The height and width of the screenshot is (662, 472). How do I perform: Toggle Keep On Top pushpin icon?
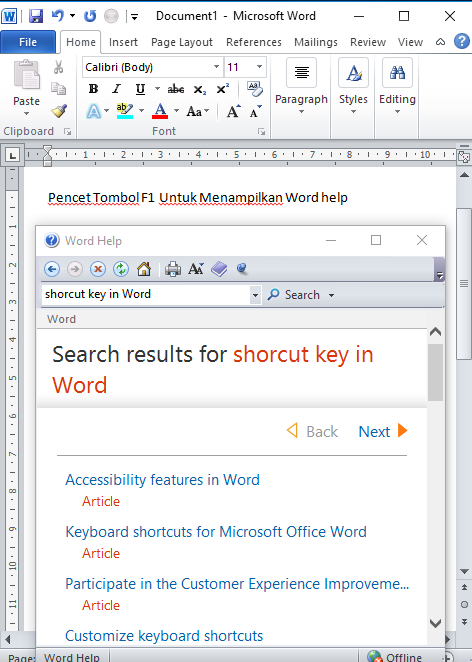[242, 269]
